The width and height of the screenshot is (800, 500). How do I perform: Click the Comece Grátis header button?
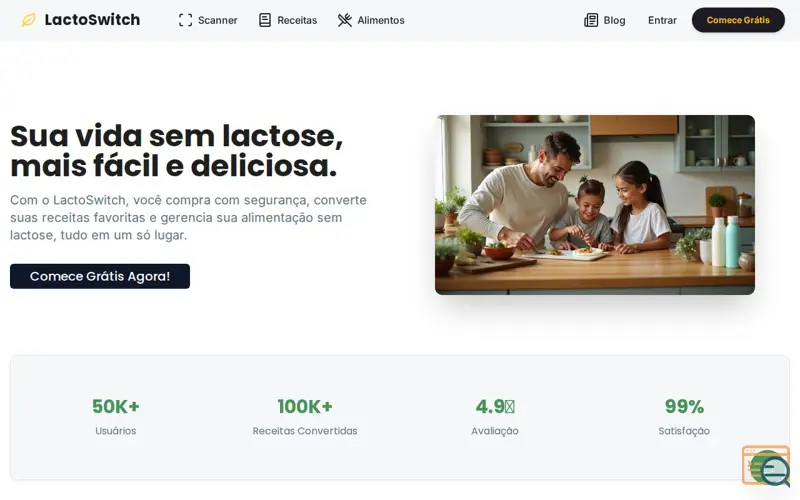pos(738,20)
